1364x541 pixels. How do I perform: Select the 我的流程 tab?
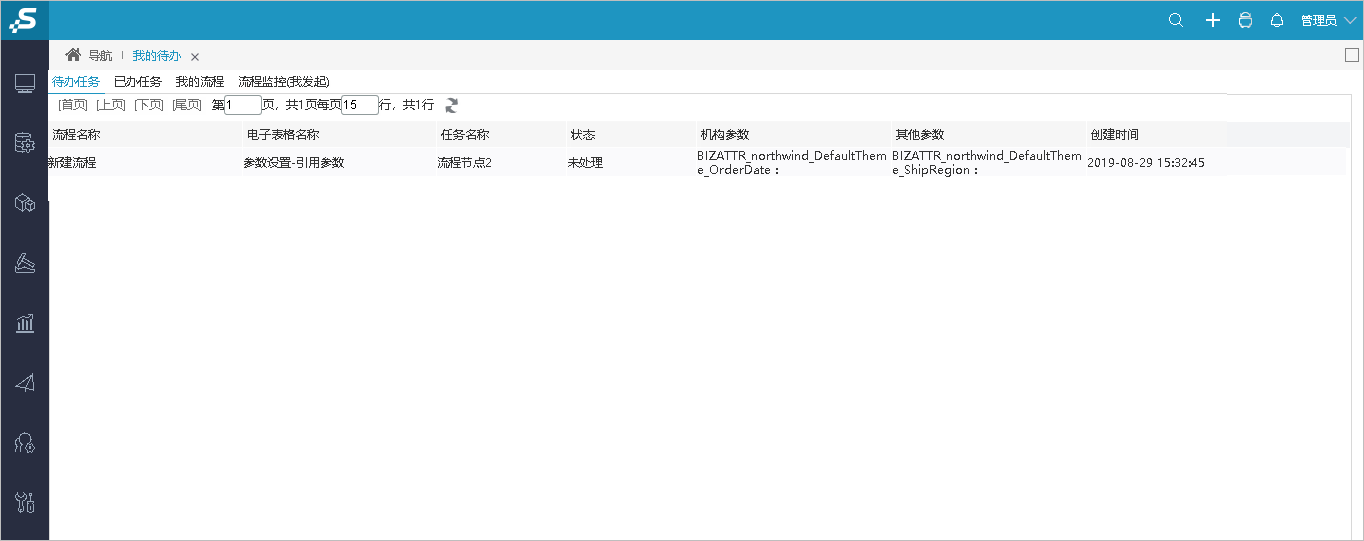(x=200, y=82)
